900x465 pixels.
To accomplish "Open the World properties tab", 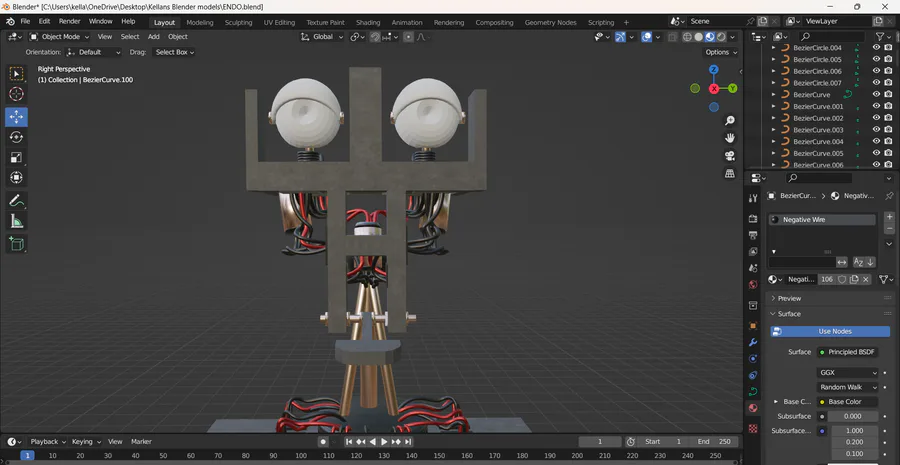I will 753,285.
